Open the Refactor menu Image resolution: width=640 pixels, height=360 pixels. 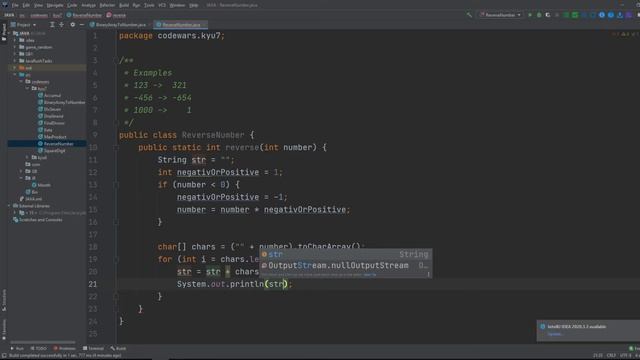coord(107,5)
